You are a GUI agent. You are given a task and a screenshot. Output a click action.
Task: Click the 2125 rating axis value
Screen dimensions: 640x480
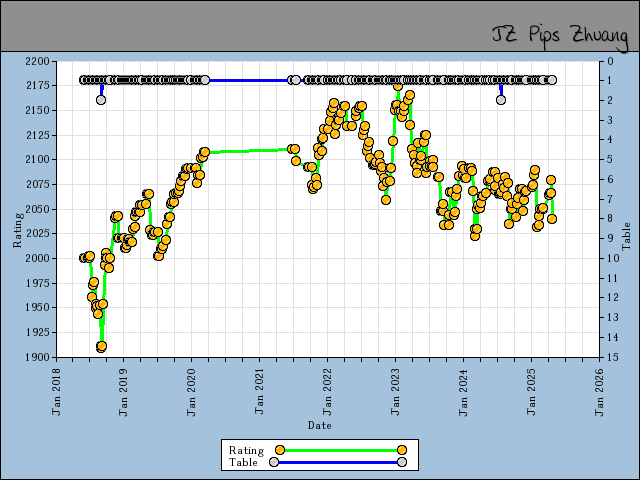[38, 135]
